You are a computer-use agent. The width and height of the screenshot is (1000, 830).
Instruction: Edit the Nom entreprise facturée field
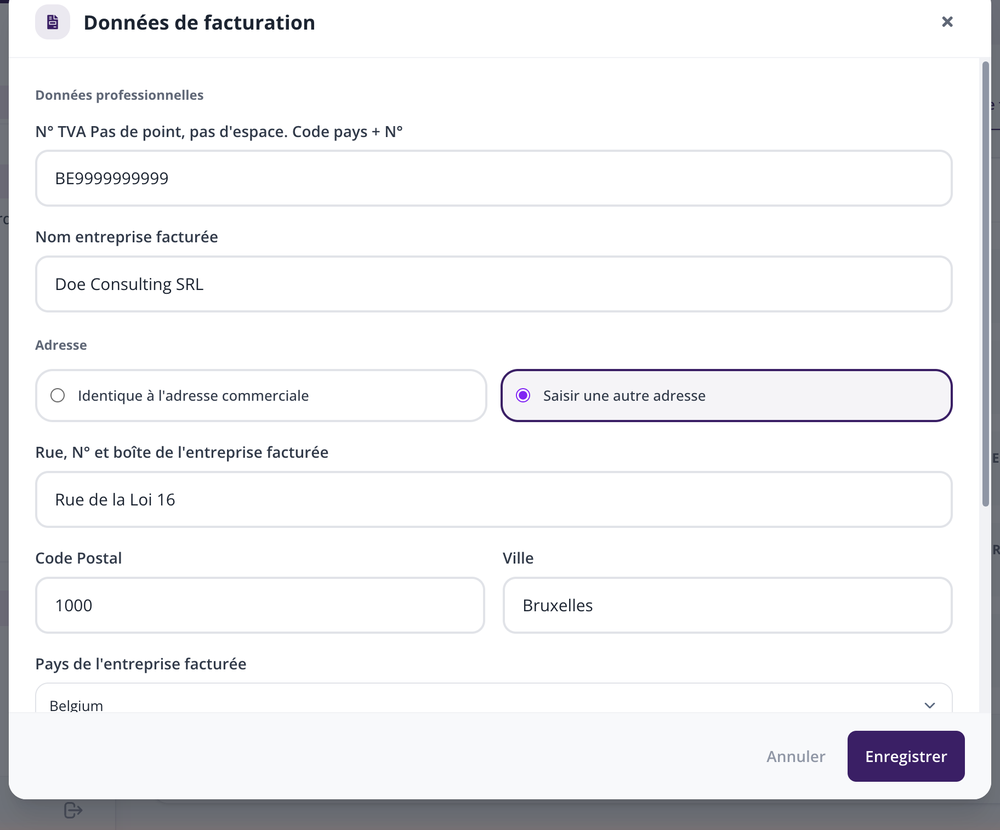click(494, 284)
